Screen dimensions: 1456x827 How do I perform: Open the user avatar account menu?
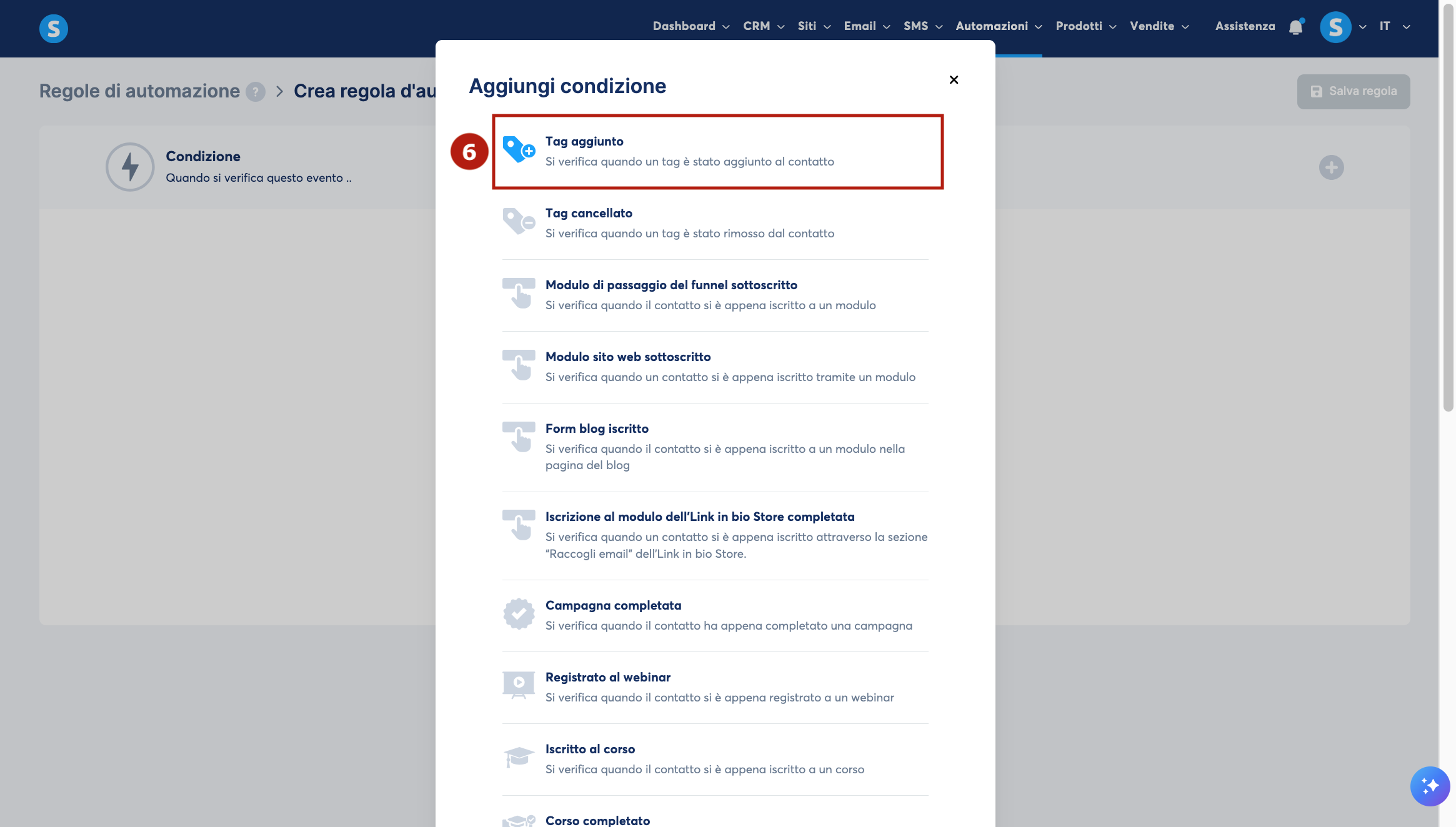tap(1335, 27)
